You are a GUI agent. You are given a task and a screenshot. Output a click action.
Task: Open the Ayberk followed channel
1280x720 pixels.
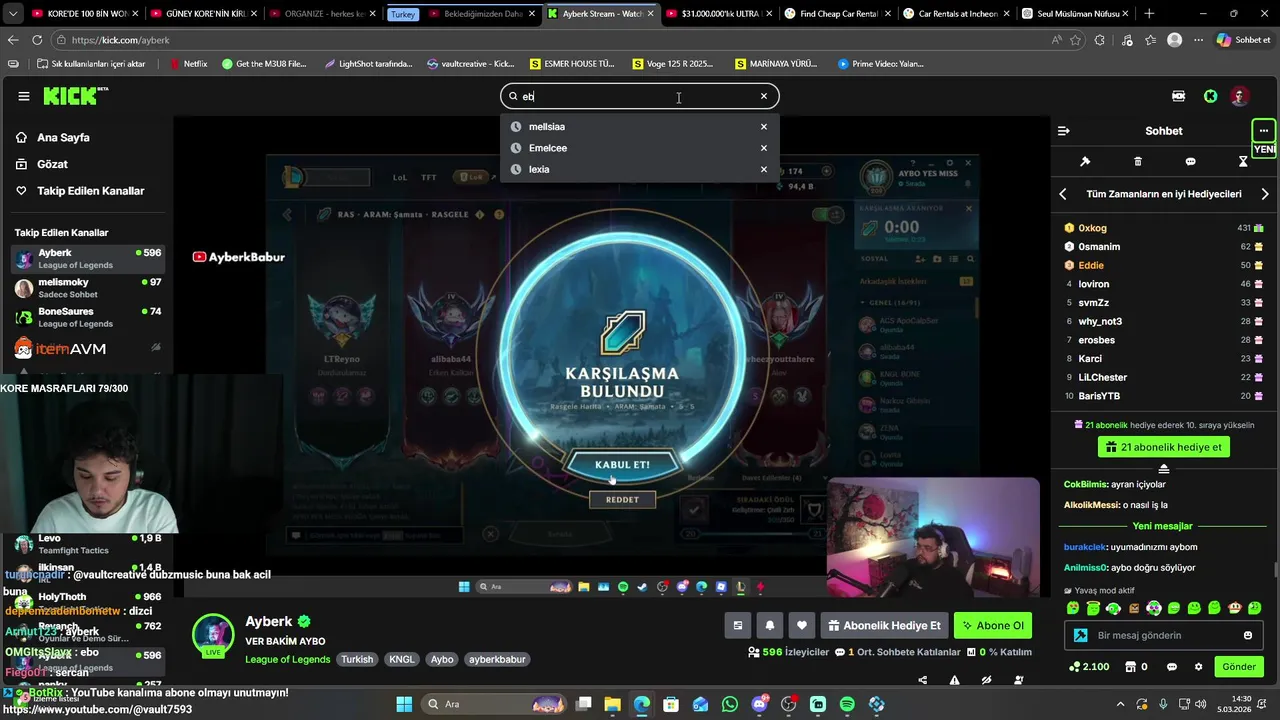pyautogui.click(x=87, y=259)
